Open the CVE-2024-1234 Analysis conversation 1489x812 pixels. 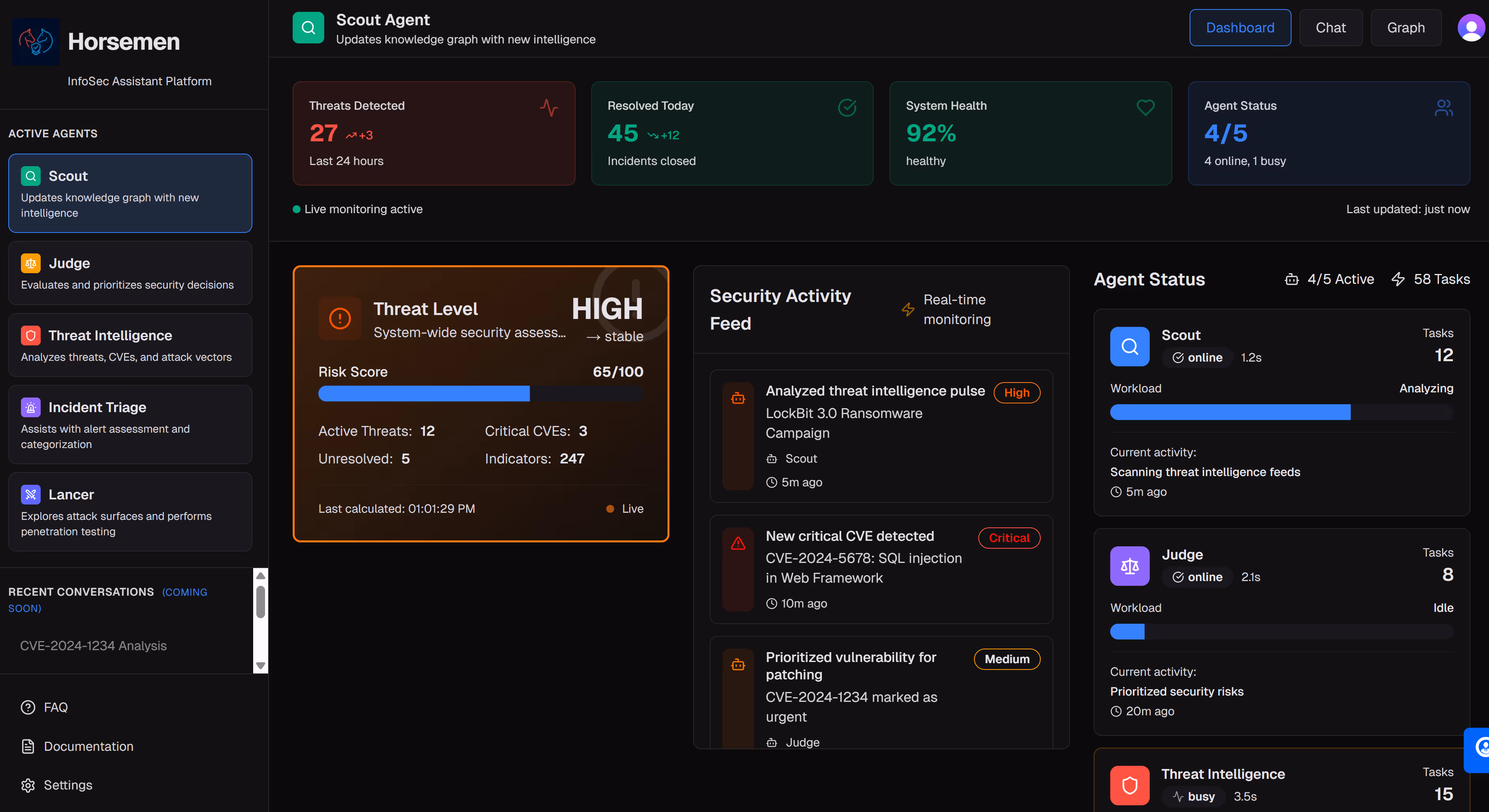click(93, 646)
